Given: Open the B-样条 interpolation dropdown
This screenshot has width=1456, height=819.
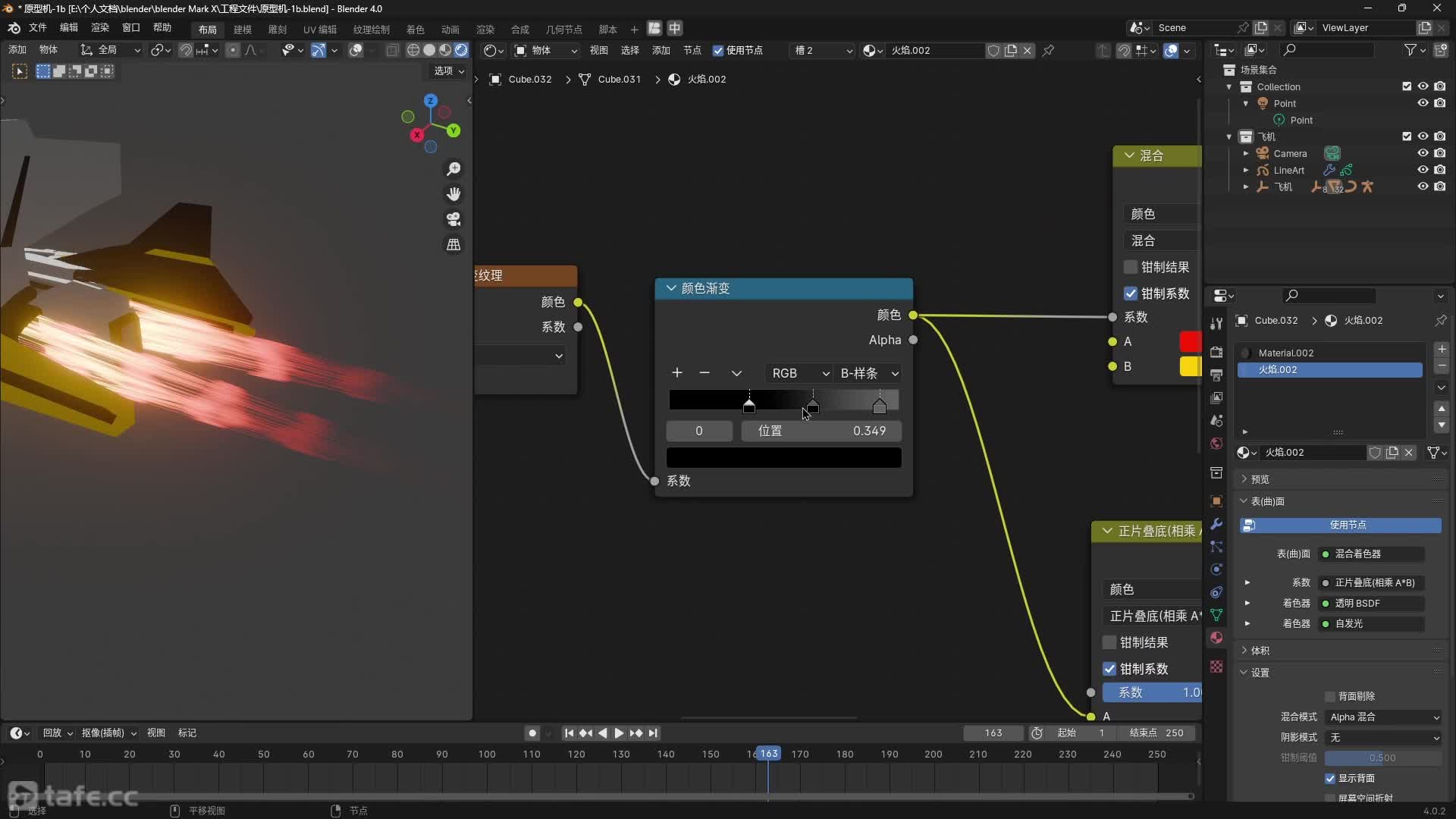Looking at the screenshot, I should coord(869,373).
